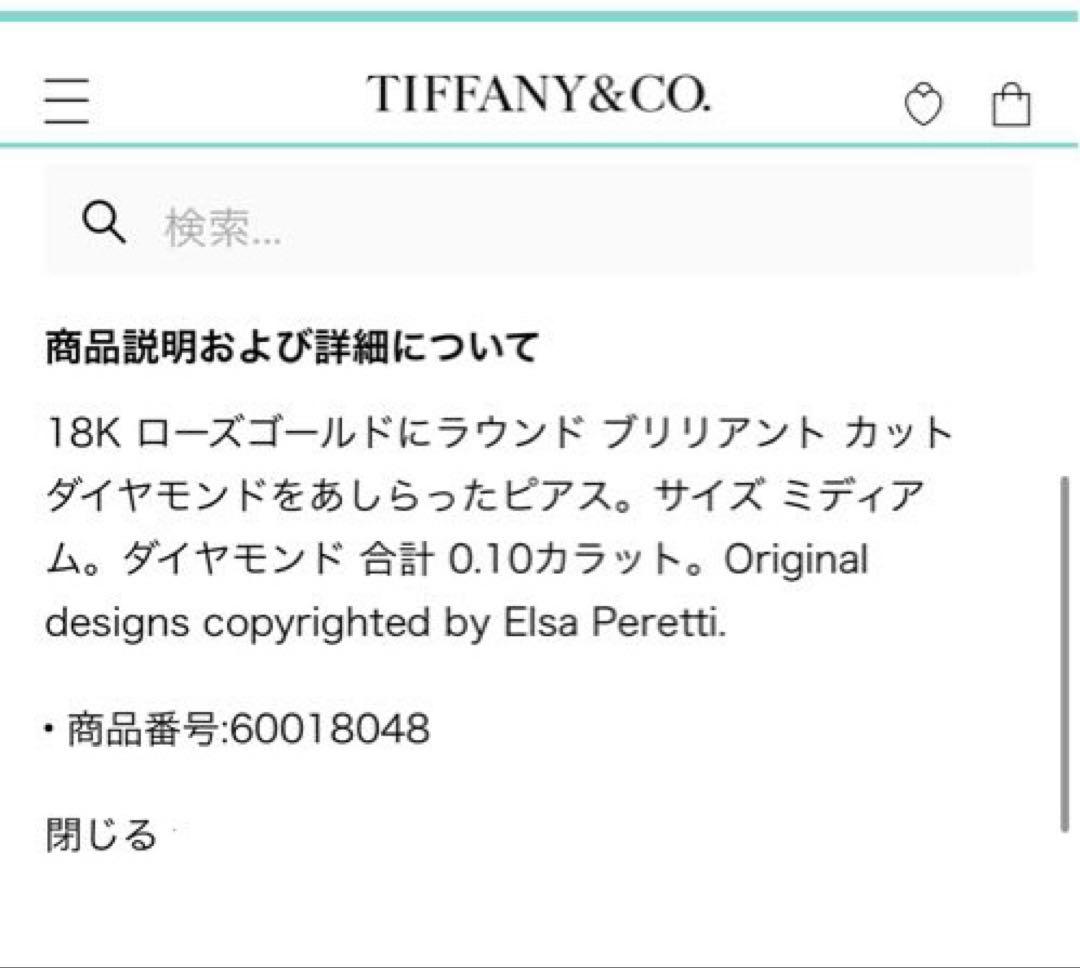Viewport: 1080px width, 968px height.
Task: Click inside the 検索 search field
Action: pos(400,225)
